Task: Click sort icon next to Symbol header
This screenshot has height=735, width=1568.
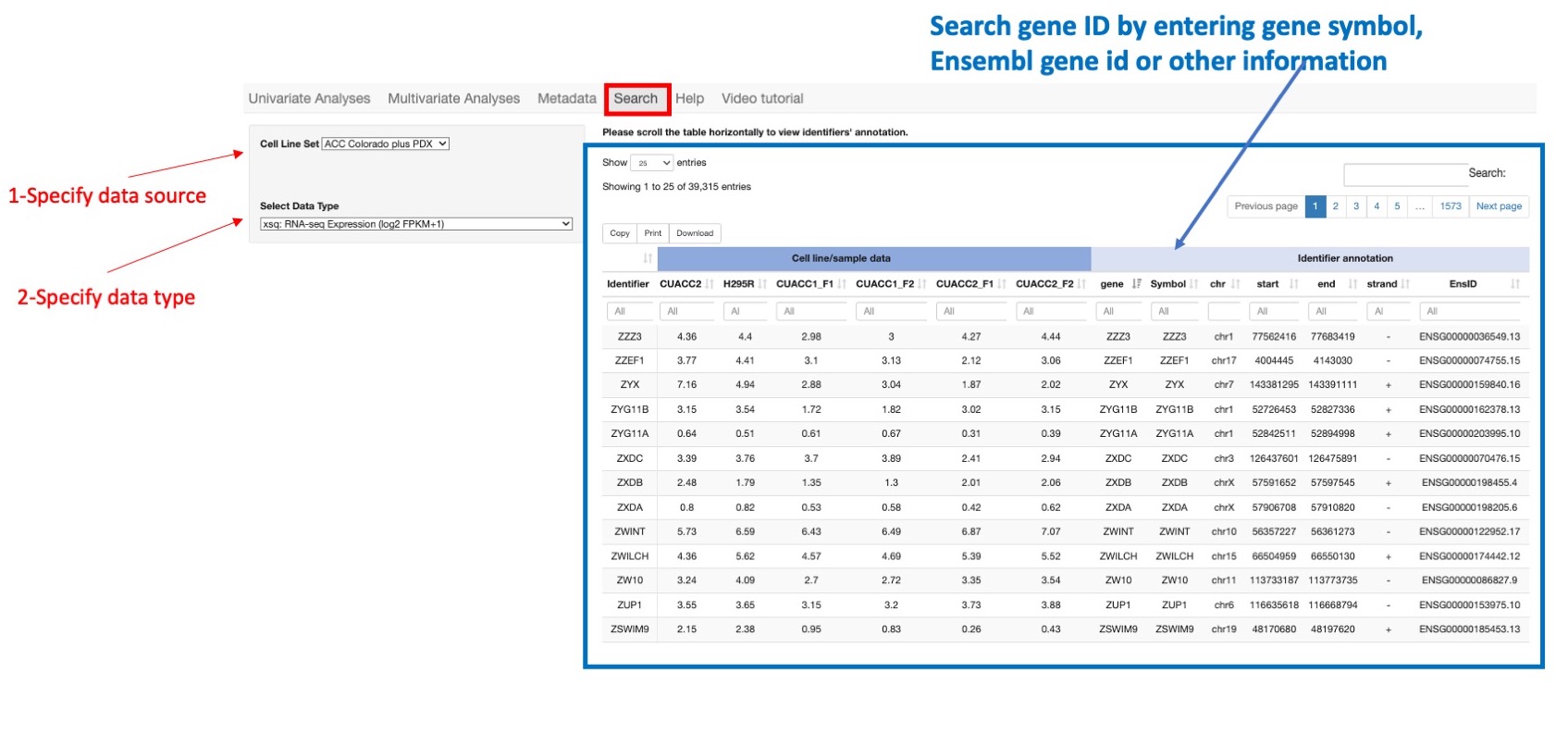Action: tap(1194, 284)
